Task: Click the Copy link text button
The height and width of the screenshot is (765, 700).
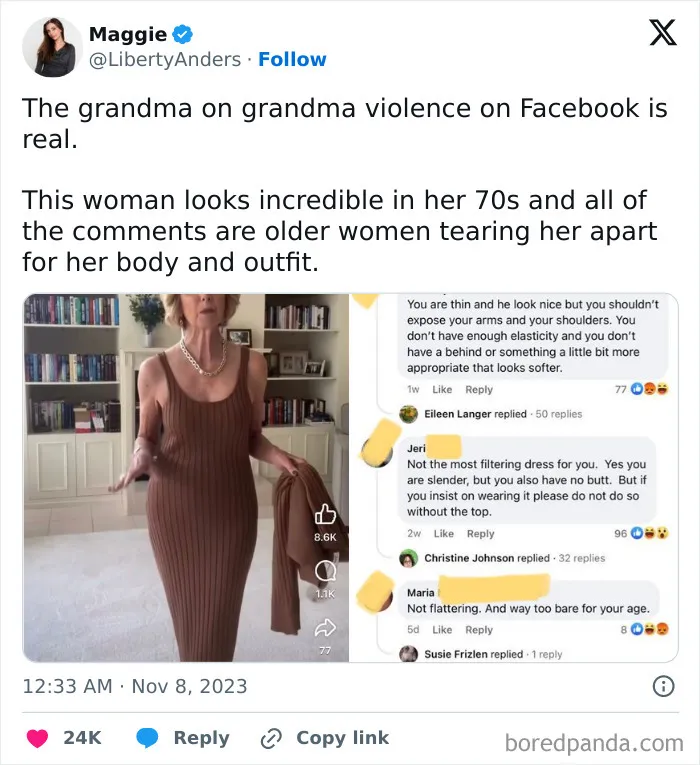Action: [x=342, y=738]
